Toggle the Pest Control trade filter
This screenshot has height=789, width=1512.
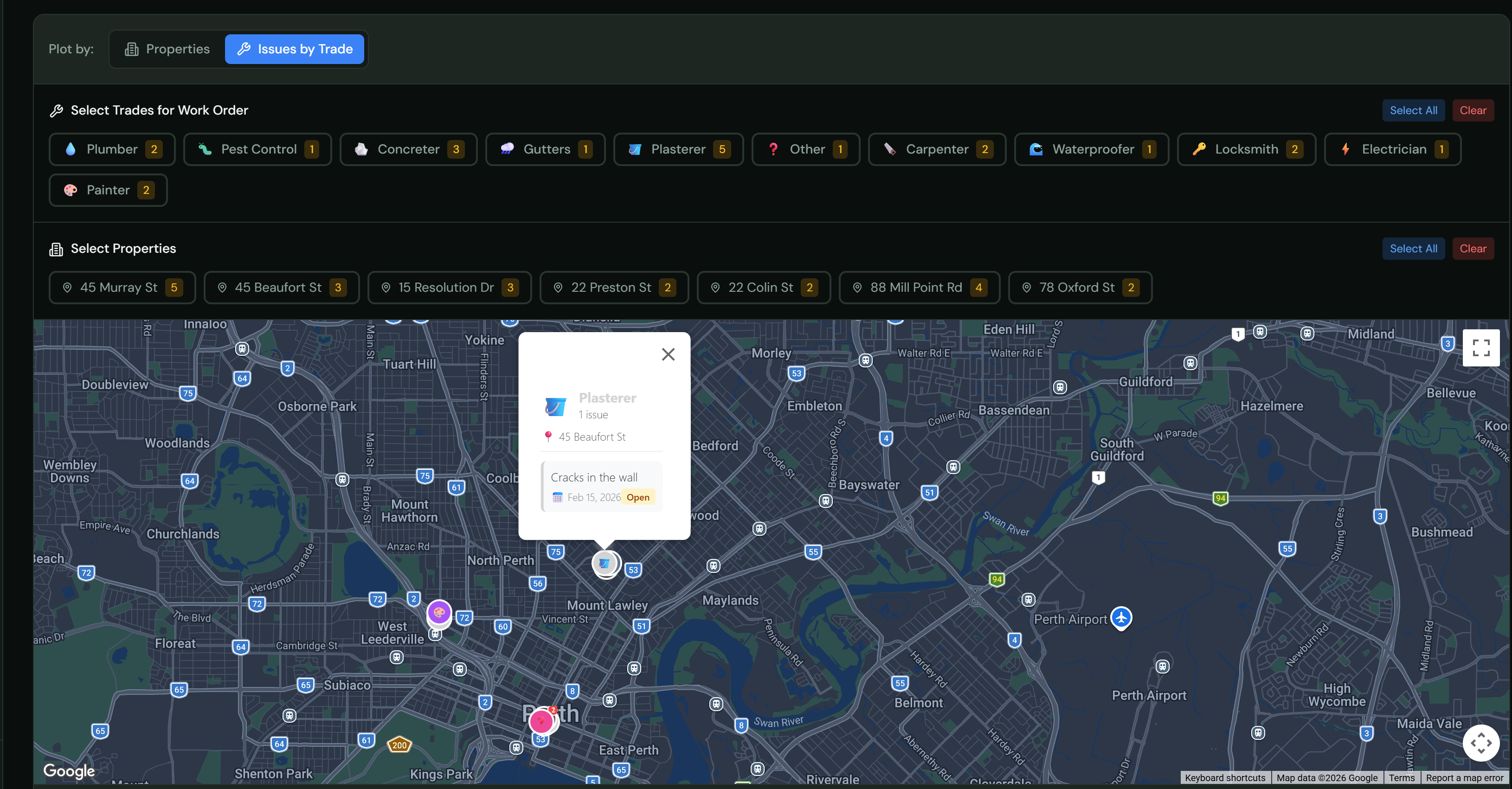257,149
